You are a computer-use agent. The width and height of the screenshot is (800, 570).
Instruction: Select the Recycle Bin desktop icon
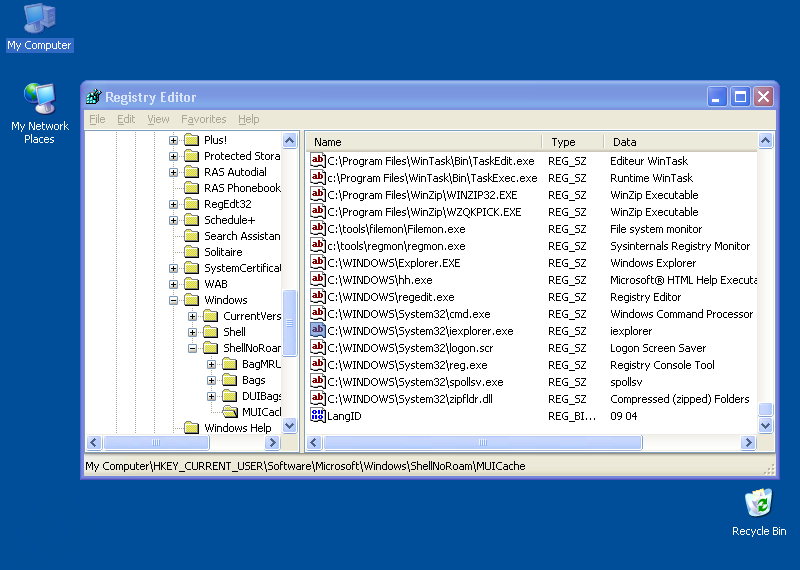759,512
